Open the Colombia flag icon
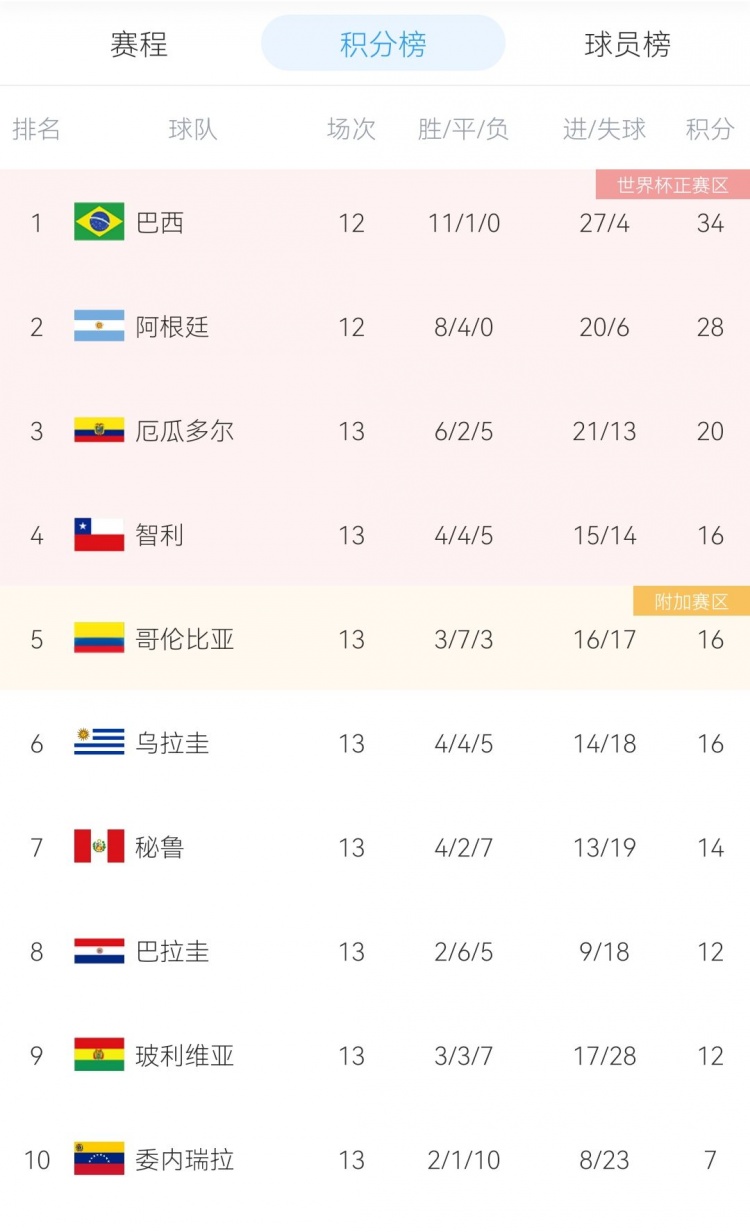The width and height of the screenshot is (750, 1232). coord(99,639)
